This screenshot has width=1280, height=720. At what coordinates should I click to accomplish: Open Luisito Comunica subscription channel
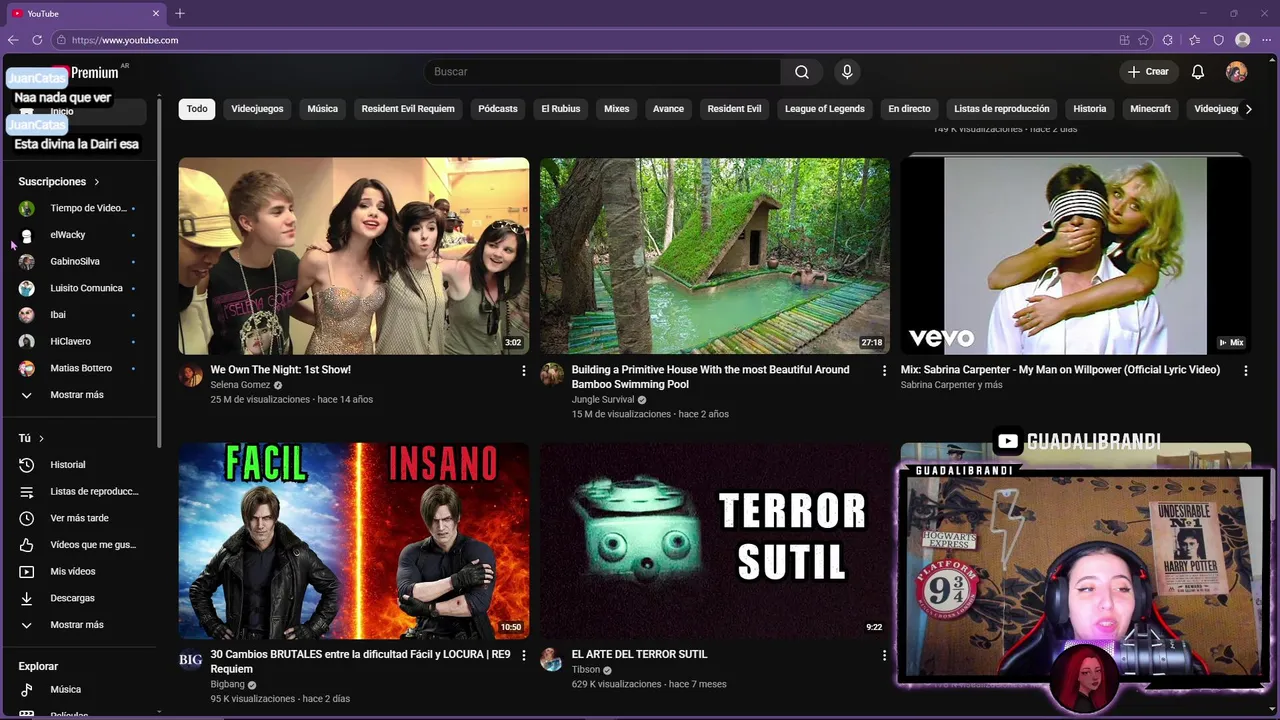(80, 288)
